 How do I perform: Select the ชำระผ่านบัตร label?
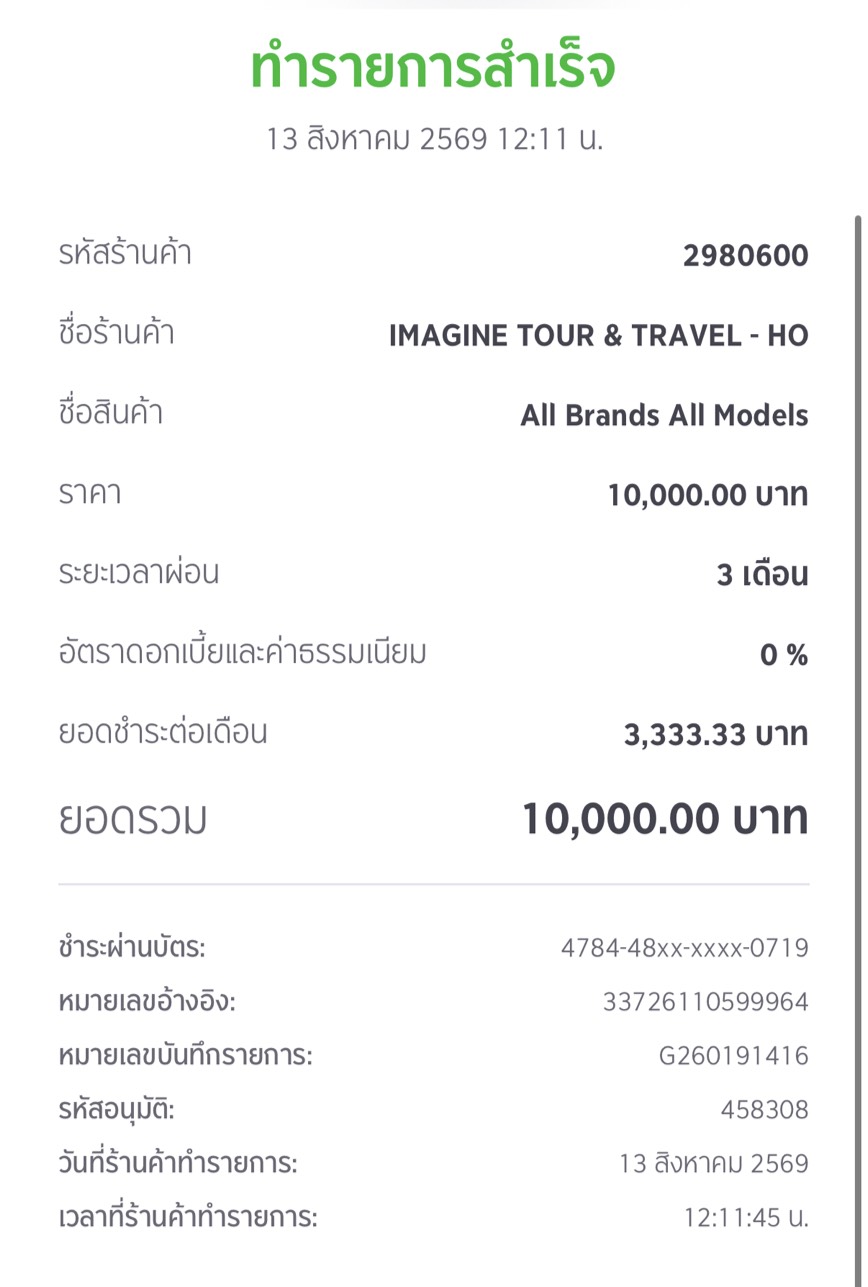click(132, 947)
